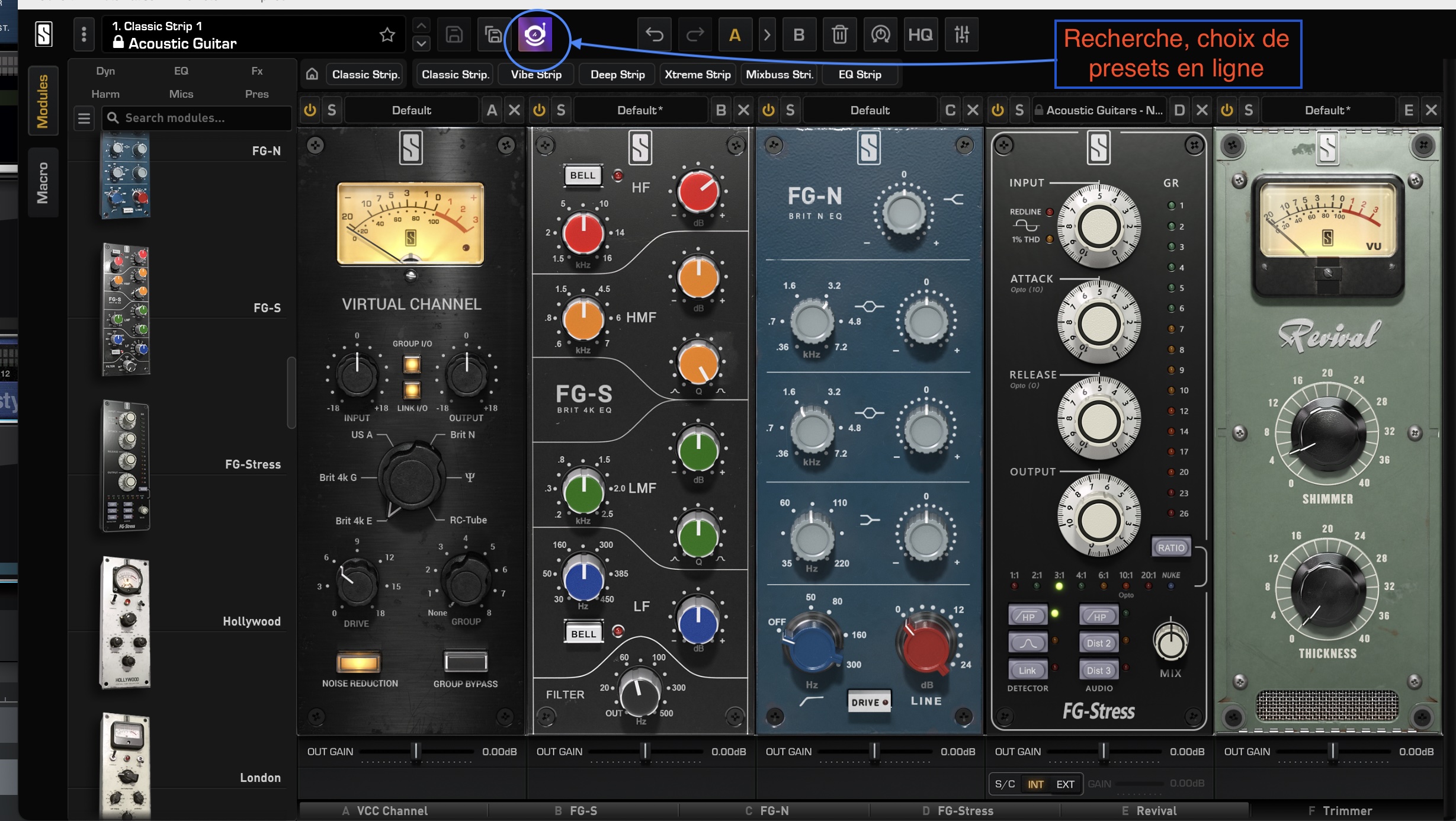Click the Save As copy icon
Screen dimensions: 1456x821
click(493, 35)
